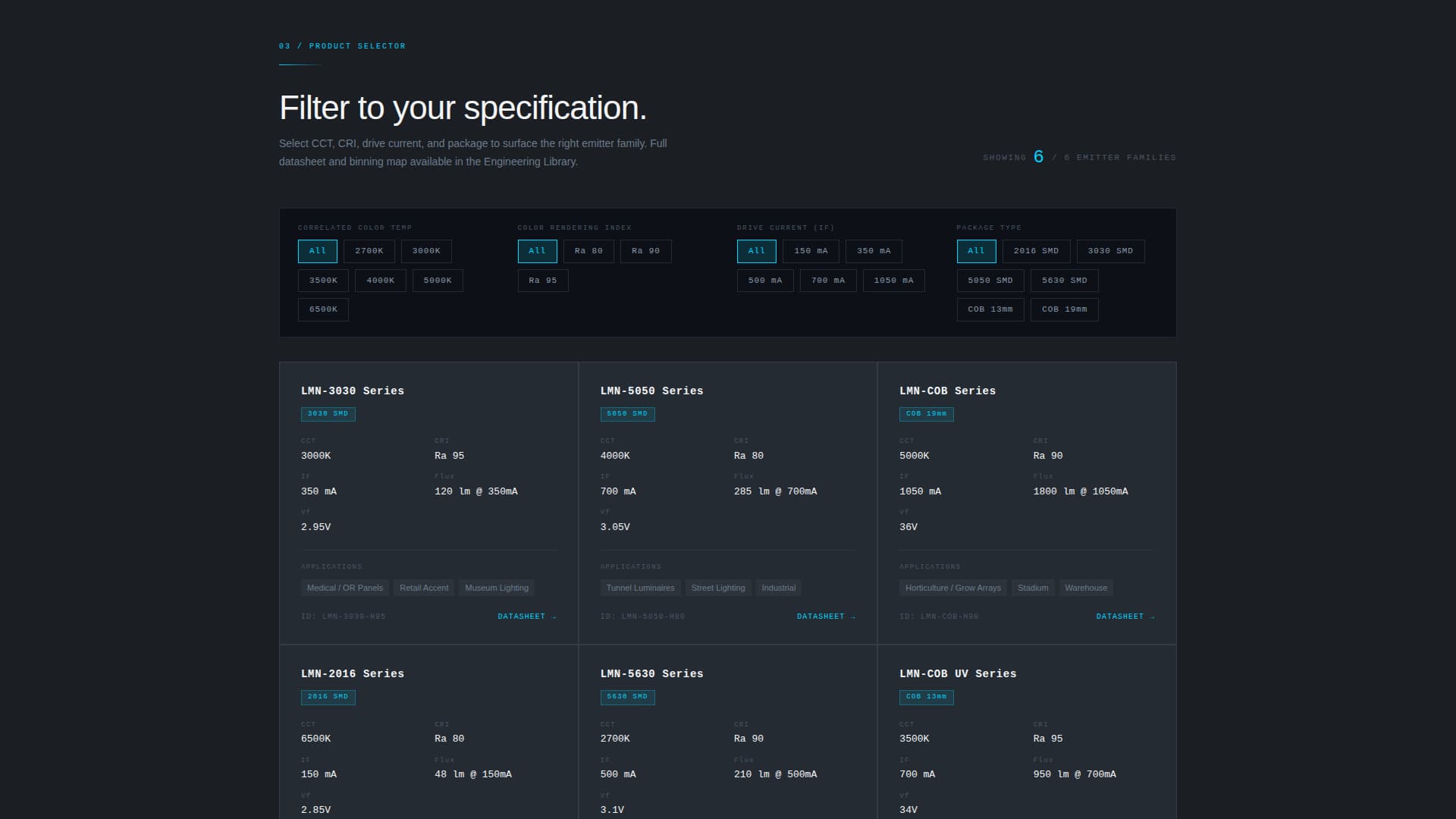Open the LMN-3030 Series datasheet

pyautogui.click(x=526, y=616)
